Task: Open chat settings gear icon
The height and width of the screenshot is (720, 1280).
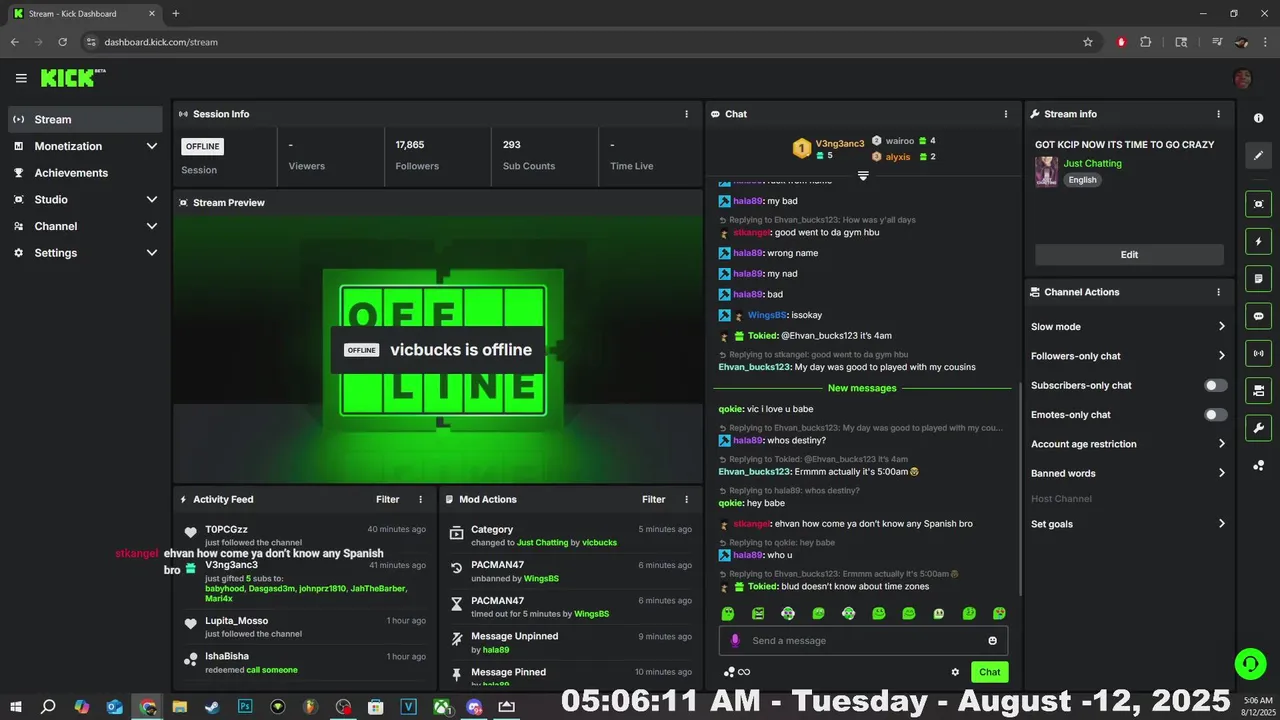Action: coord(955,672)
